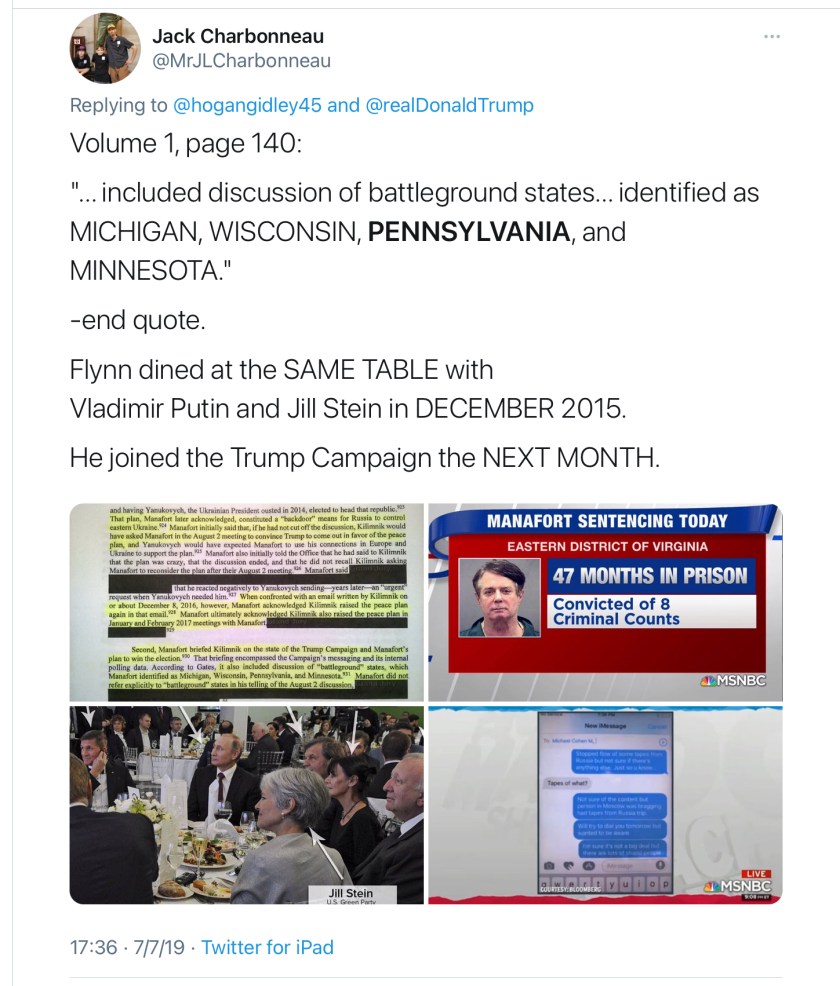Click the Jill Stein caption label

coord(351,895)
